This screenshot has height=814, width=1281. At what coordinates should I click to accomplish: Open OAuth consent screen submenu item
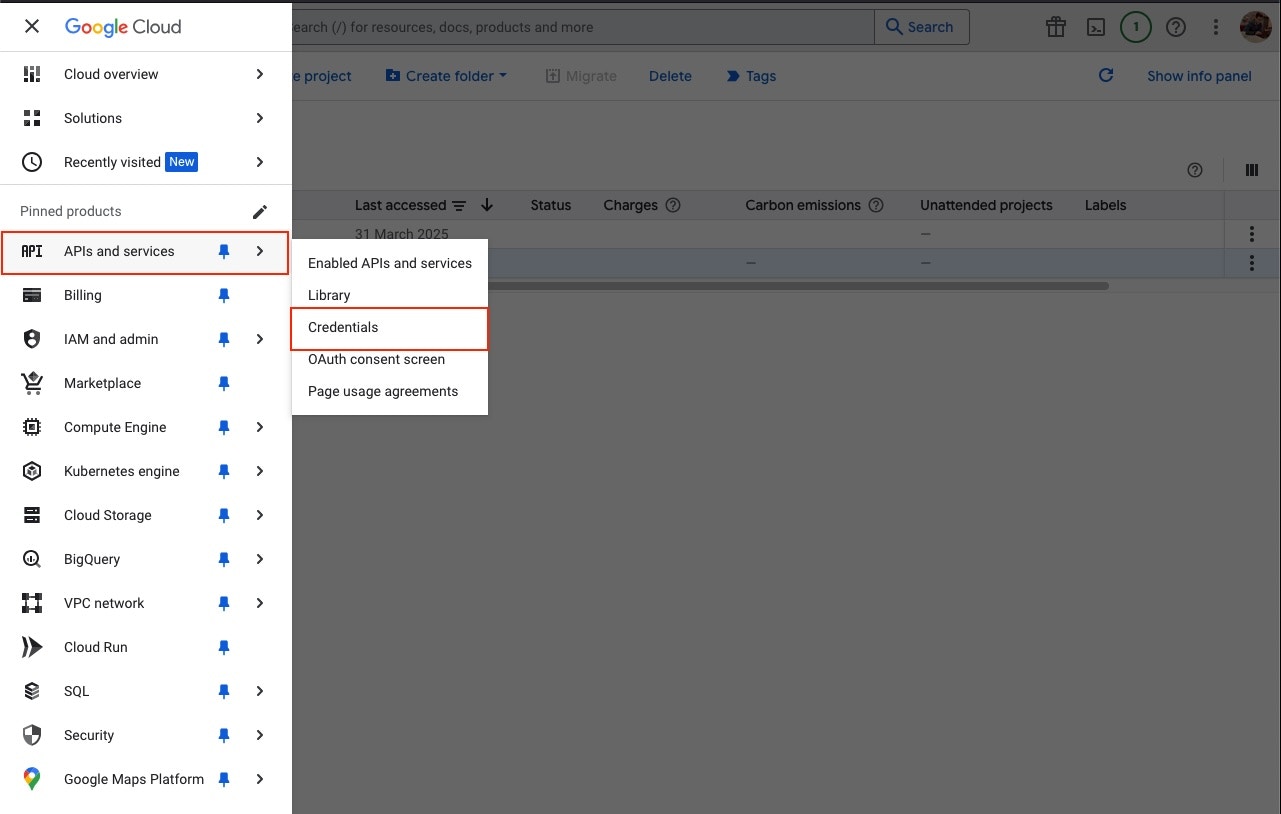click(x=389, y=359)
